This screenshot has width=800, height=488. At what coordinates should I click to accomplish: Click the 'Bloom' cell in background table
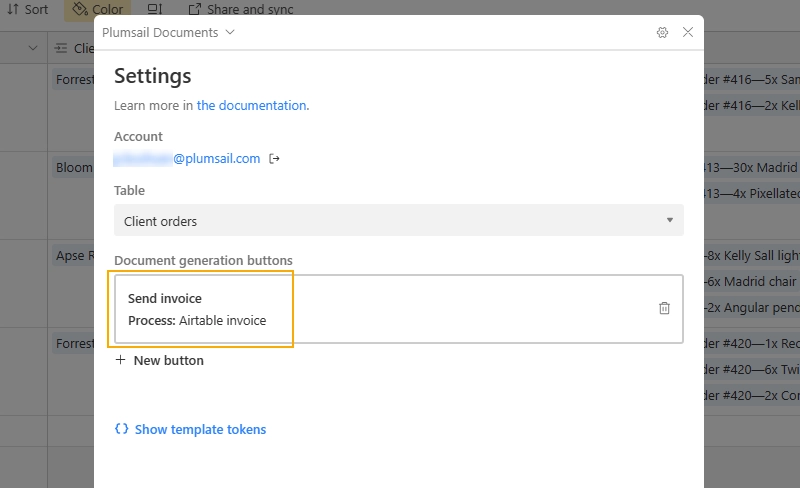click(x=74, y=167)
